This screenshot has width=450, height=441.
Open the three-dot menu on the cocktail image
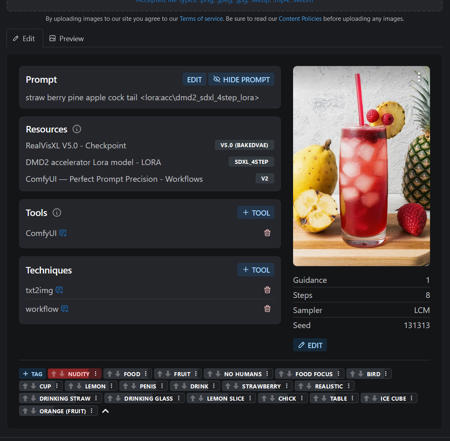coord(419,77)
